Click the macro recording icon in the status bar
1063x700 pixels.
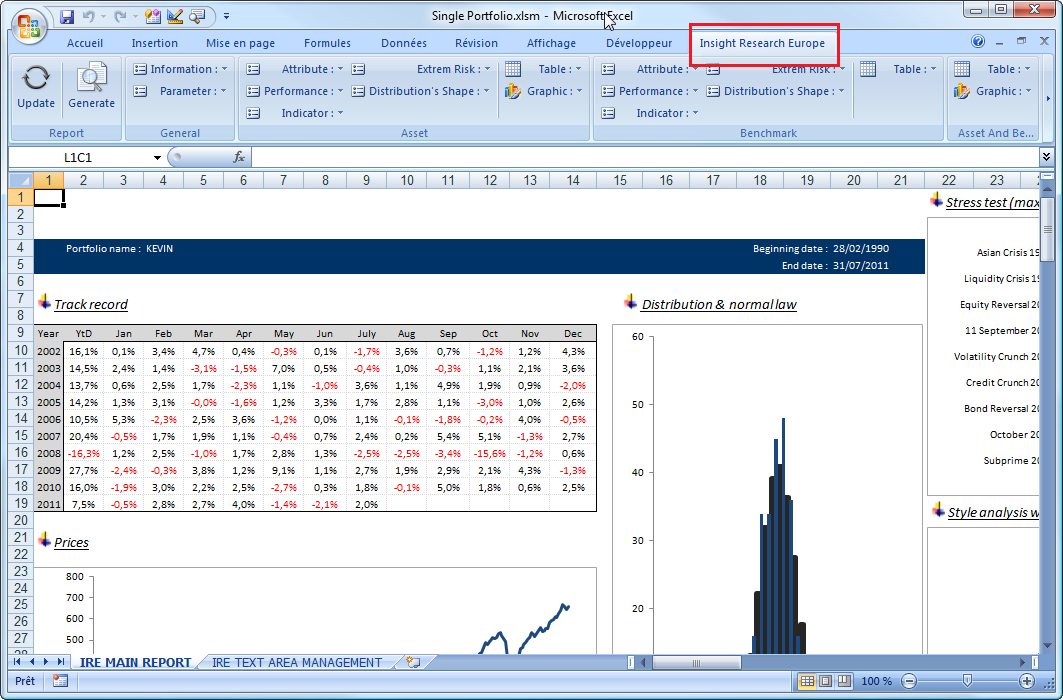[60, 681]
